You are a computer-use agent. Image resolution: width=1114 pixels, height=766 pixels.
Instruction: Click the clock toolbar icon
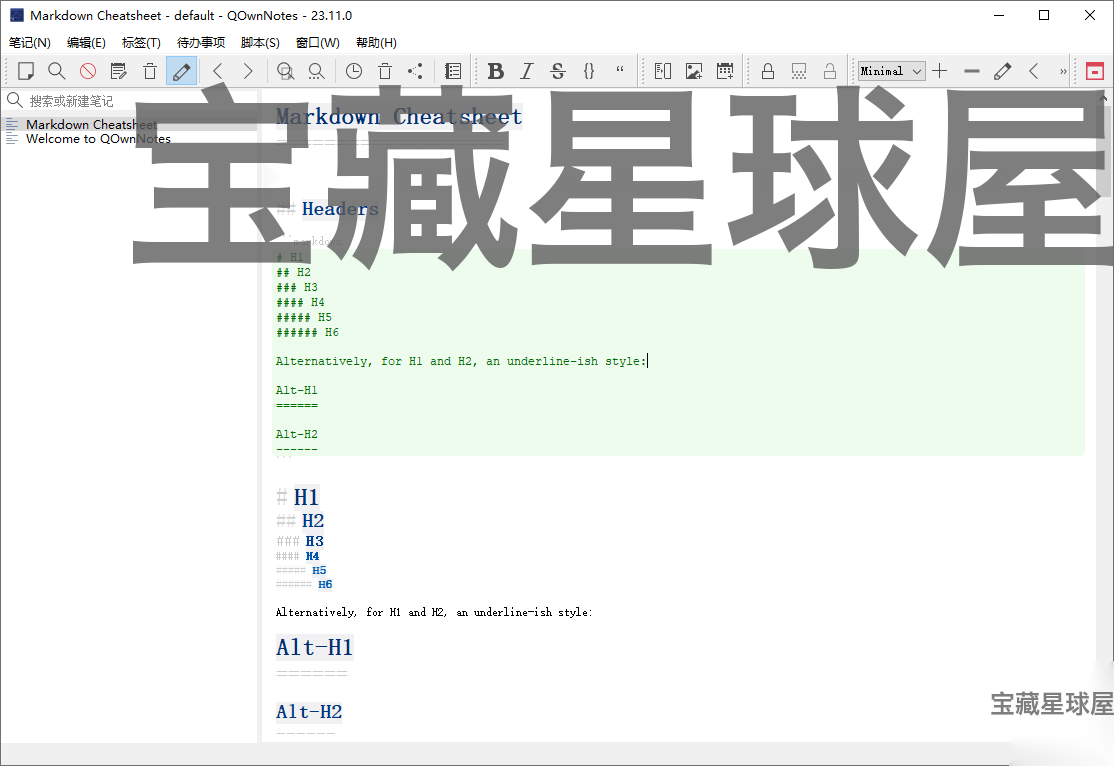(354, 71)
